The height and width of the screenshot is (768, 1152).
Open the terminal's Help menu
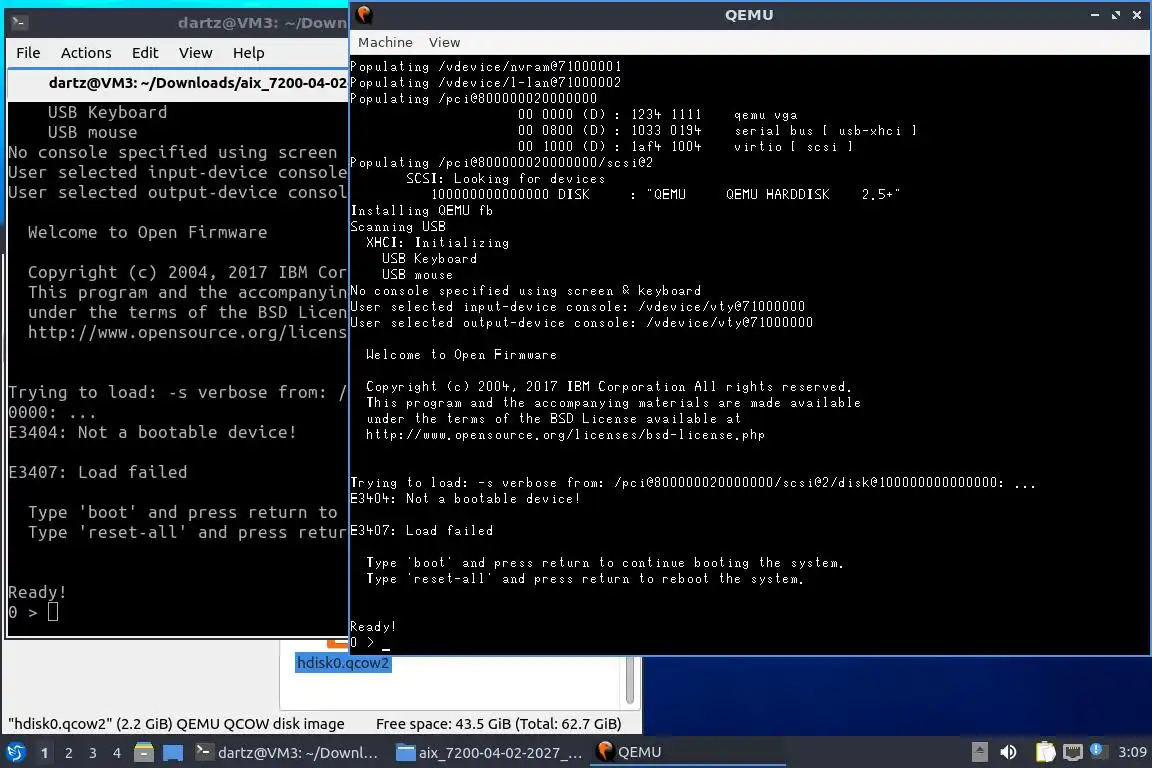click(248, 53)
